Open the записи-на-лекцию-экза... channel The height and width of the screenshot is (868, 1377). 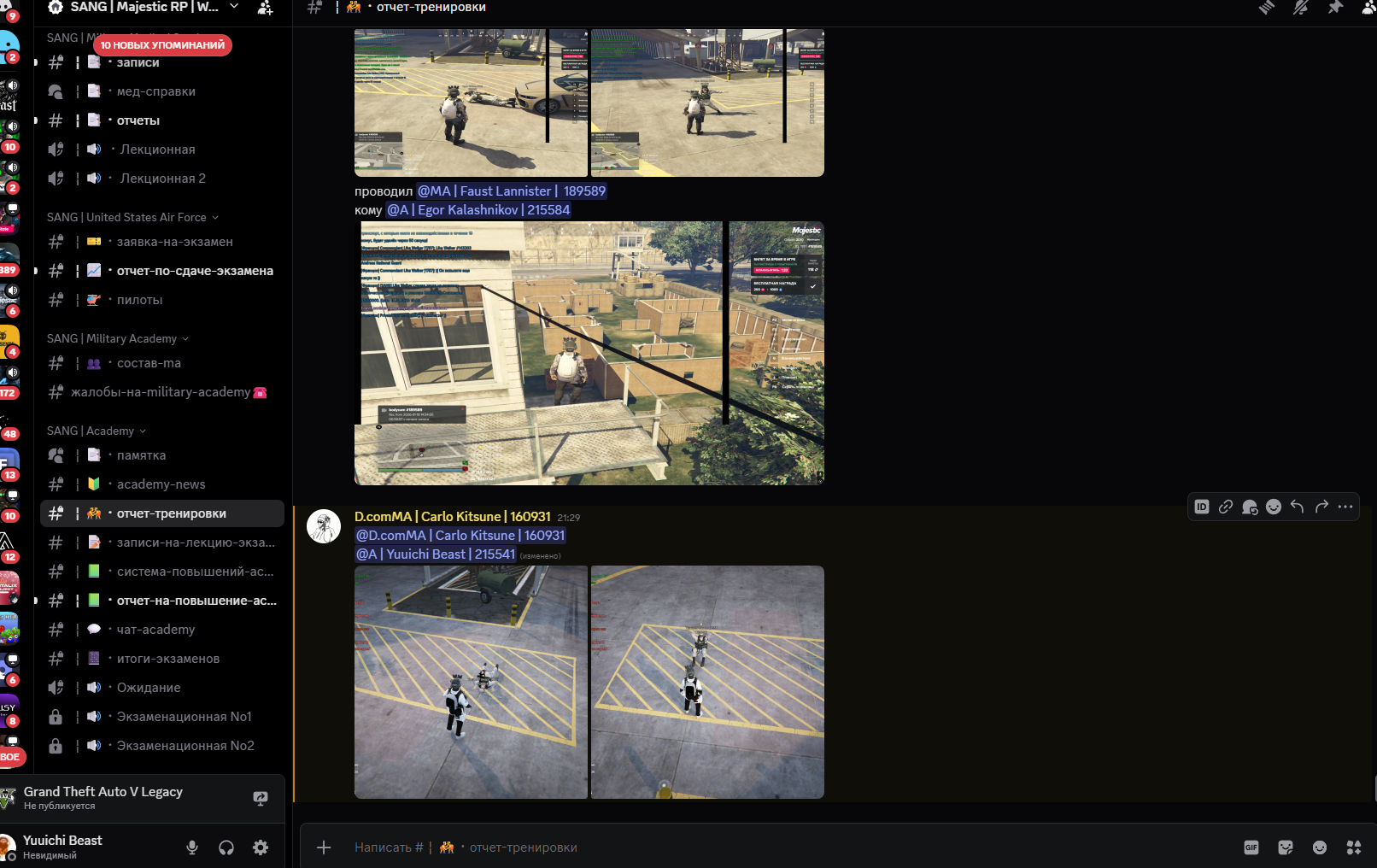point(162,542)
